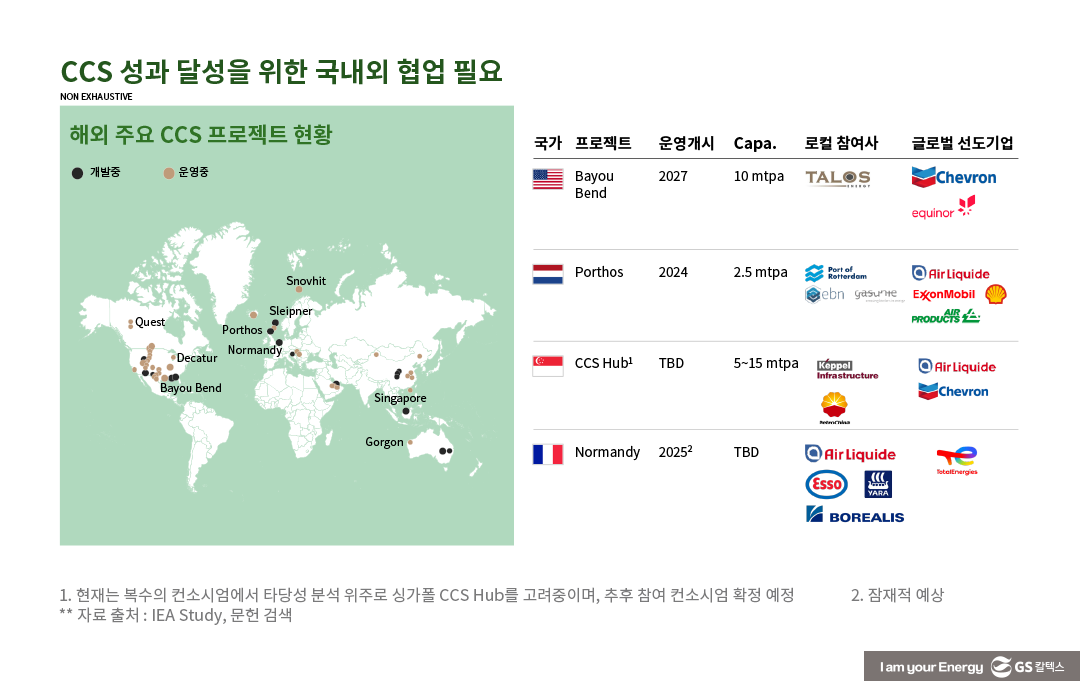The height and width of the screenshot is (681, 1080).
Task: Click the 글로벌 선도기업 column header
Action: (x=961, y=143)
